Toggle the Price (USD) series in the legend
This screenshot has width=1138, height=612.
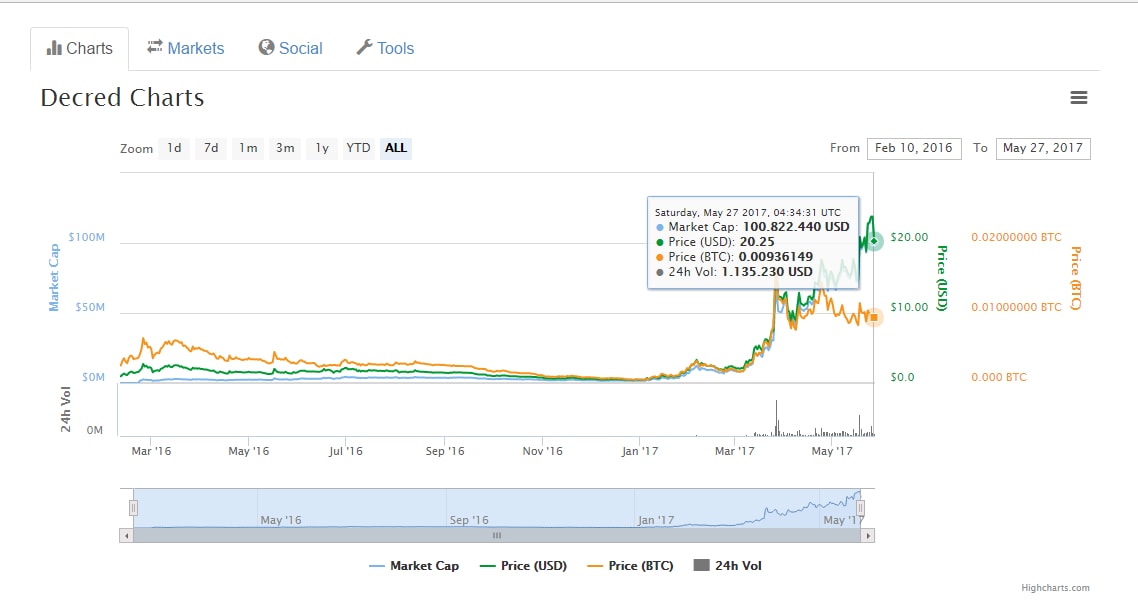pos(523,566)
